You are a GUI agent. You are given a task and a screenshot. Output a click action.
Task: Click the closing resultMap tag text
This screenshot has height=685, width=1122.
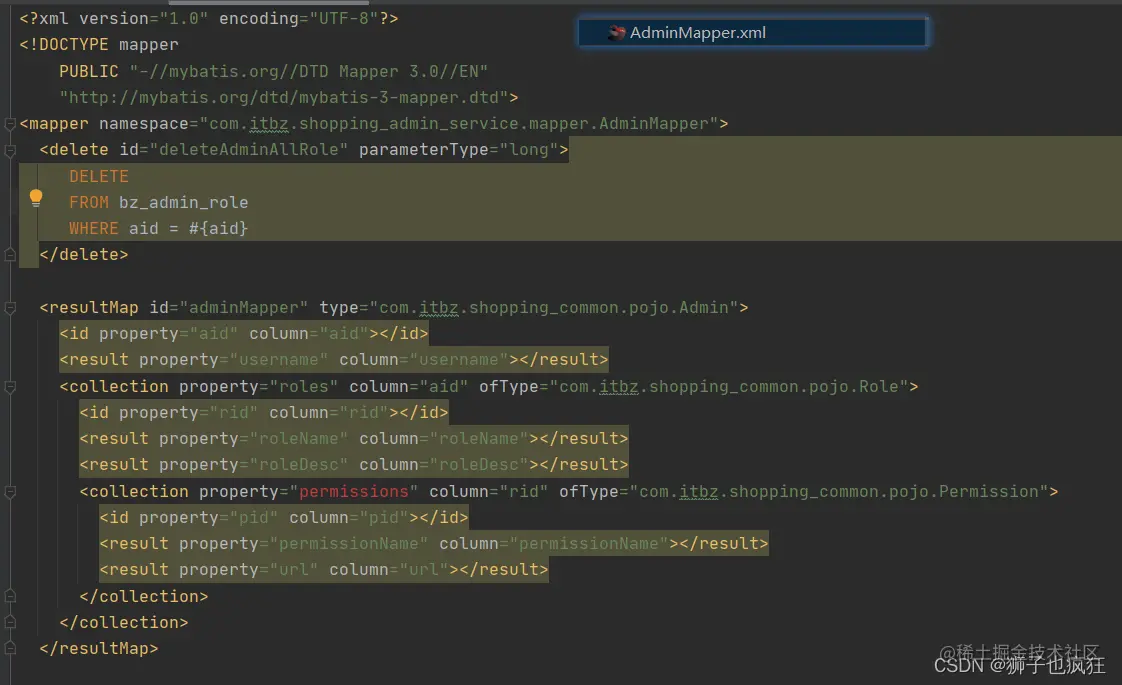pos(99,648)
